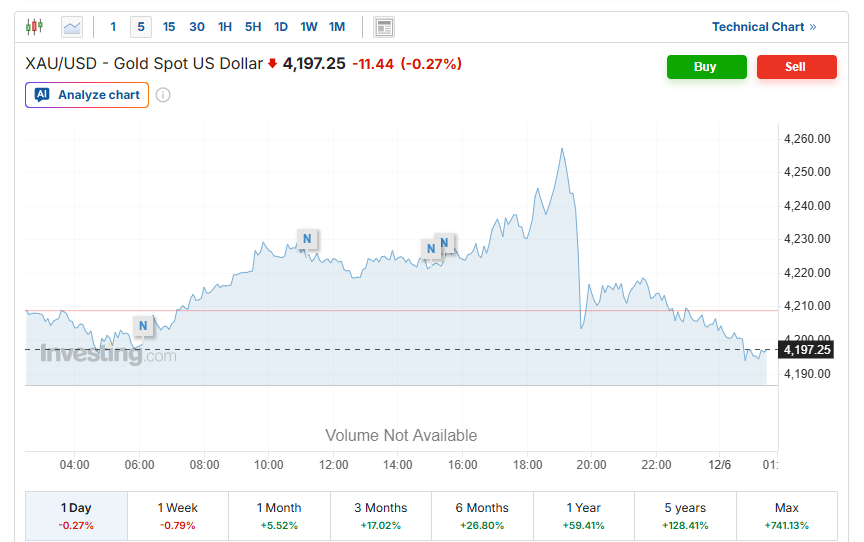Image resolution: width=864 pixels, height=542 pixels.
Task: Select the 1 Year performance tab
Action: (583, 515)
